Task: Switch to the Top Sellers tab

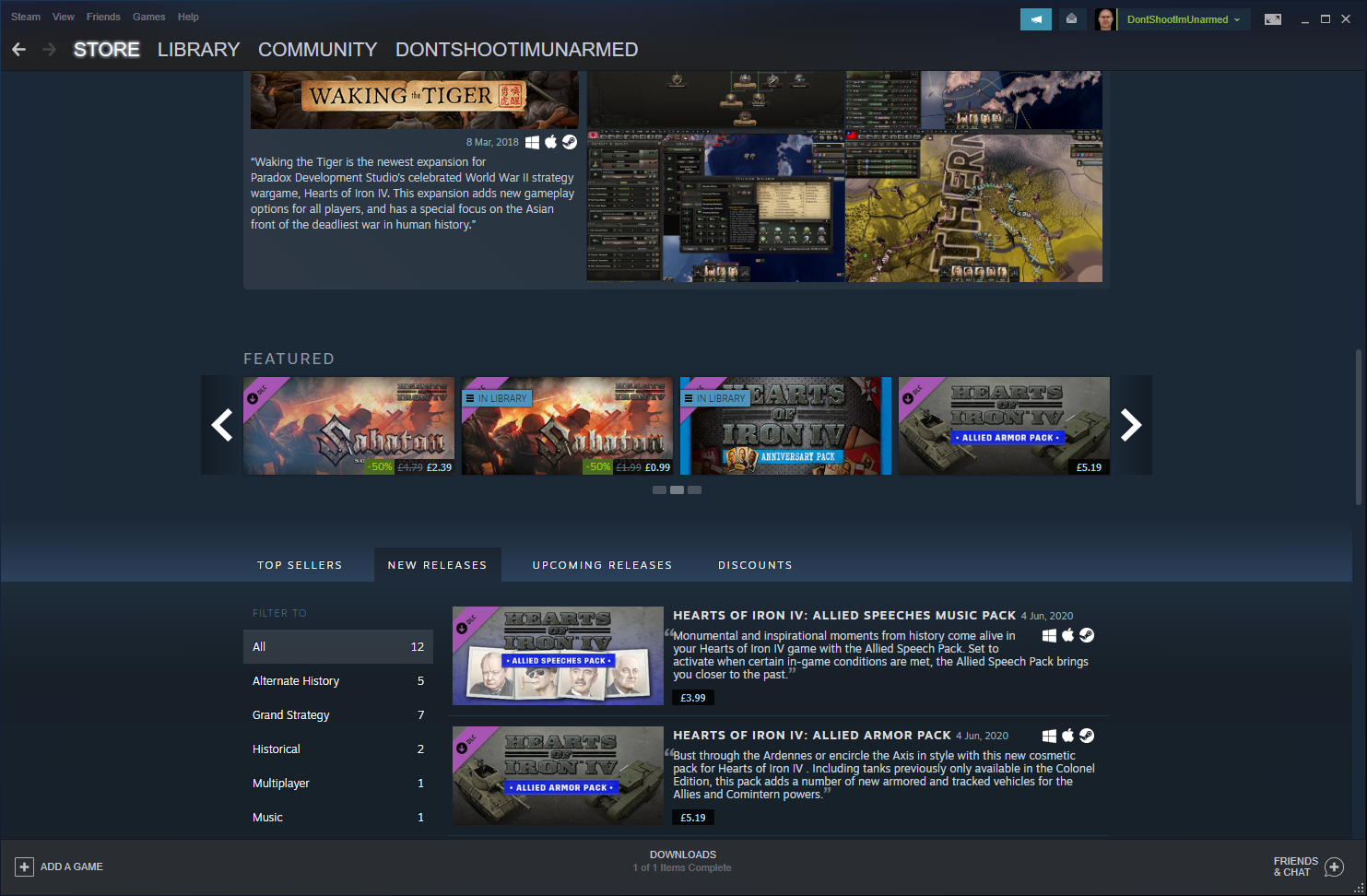Action: point(300,565)
